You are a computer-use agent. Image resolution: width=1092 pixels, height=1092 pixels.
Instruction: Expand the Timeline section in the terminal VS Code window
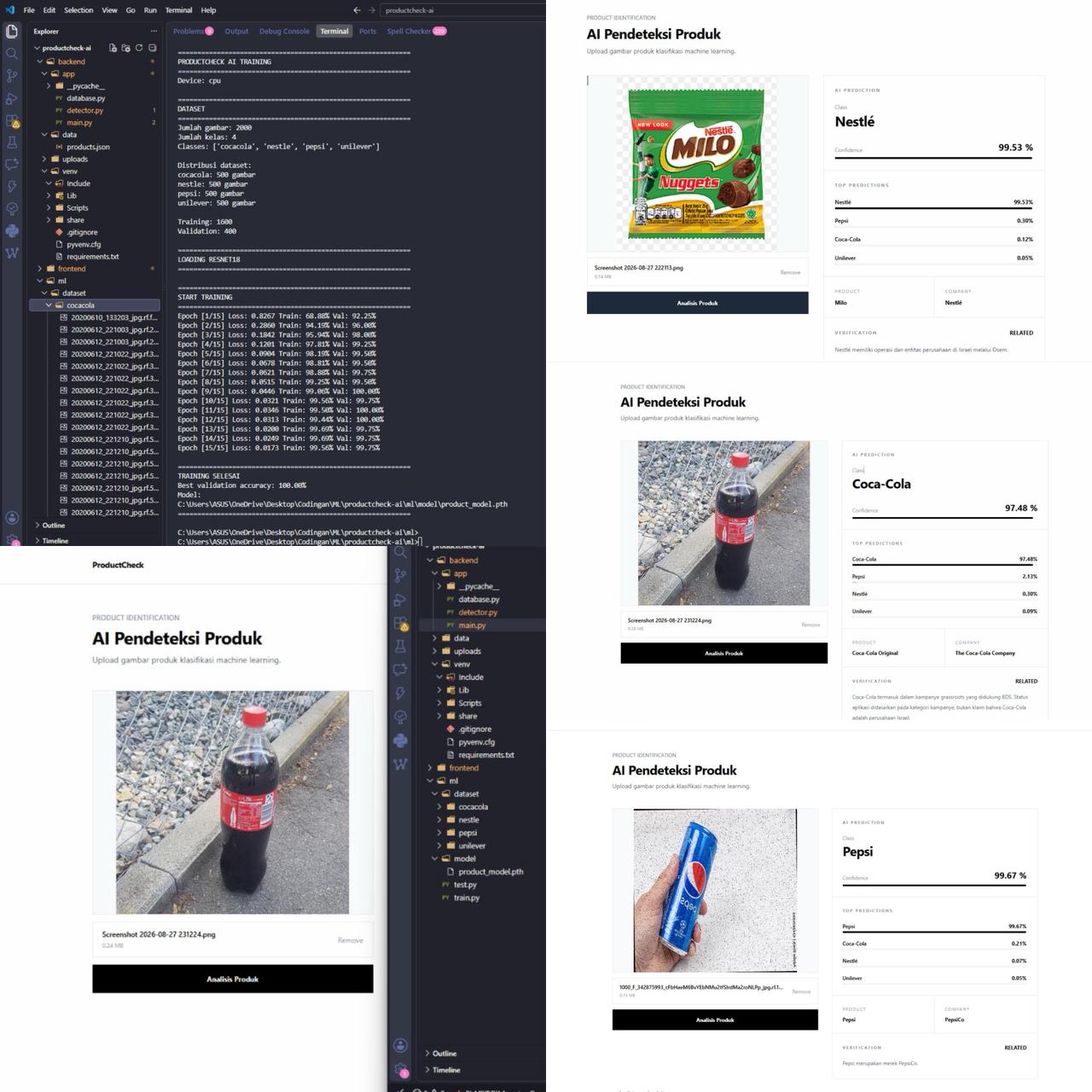point(51,541)
